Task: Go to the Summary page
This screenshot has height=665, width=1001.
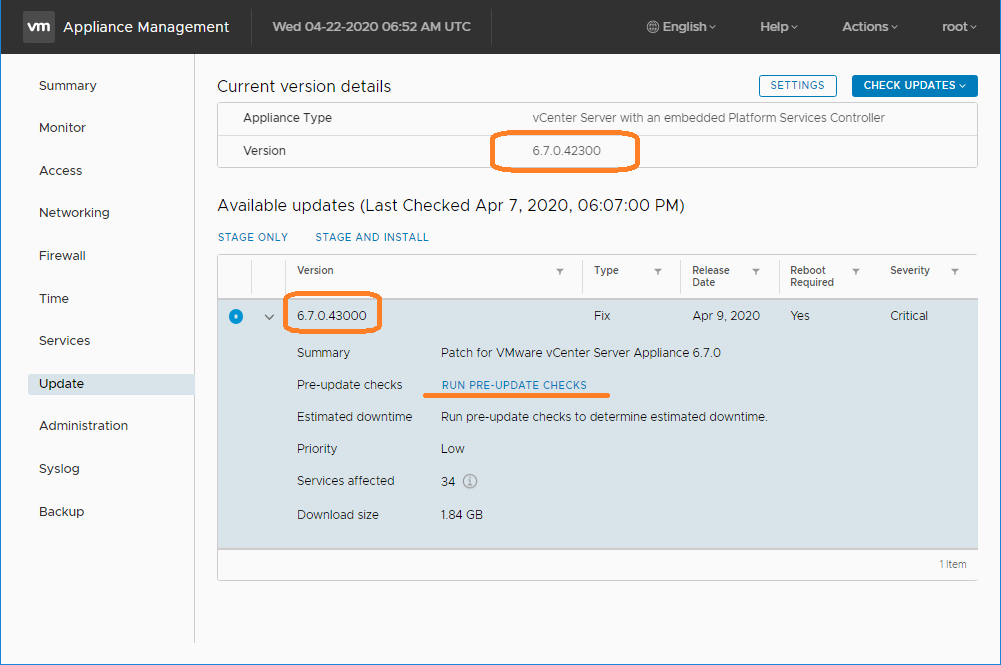Action: click(x=68, y=86)
